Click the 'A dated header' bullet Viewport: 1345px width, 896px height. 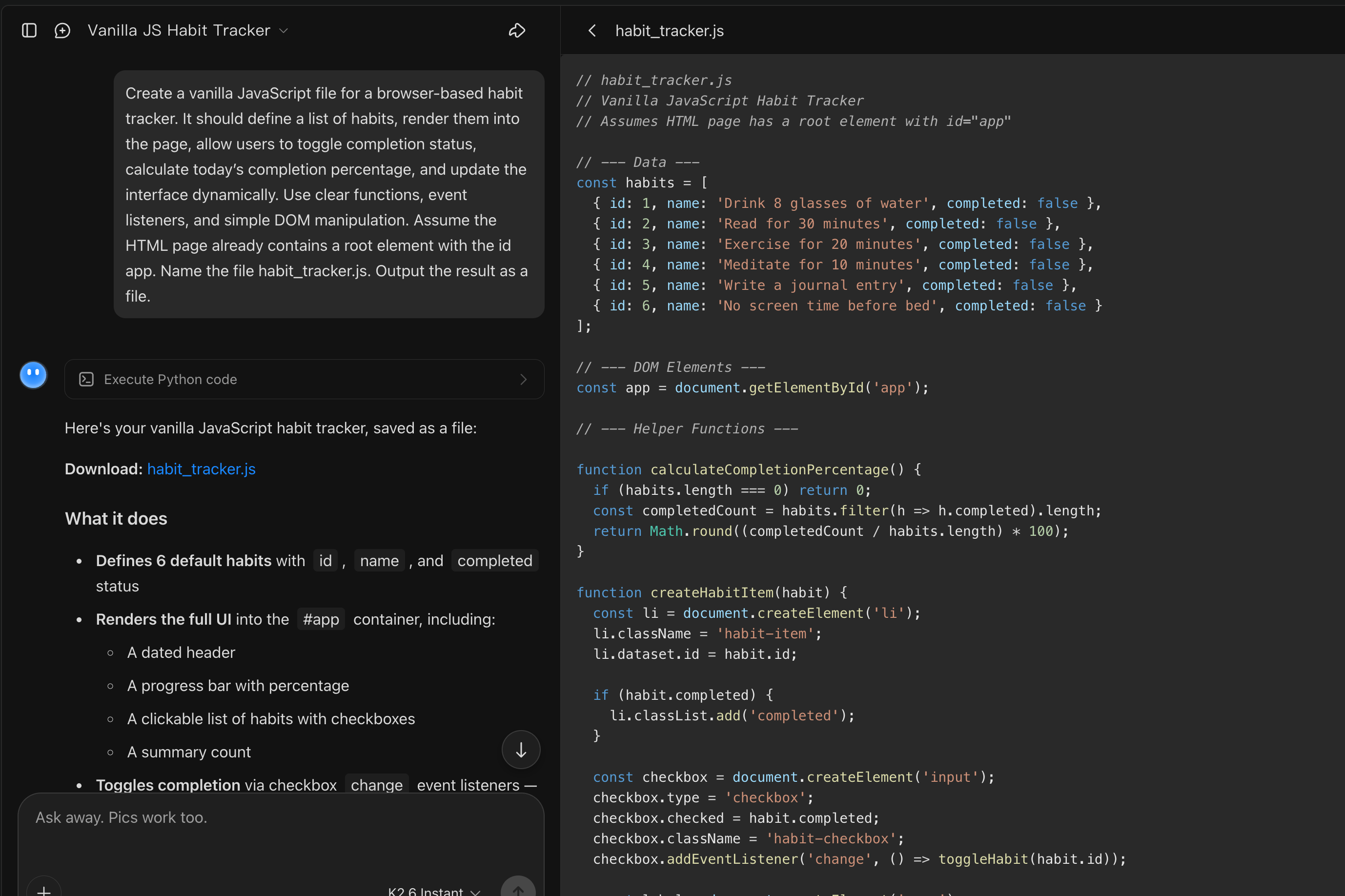pos(181,652)
